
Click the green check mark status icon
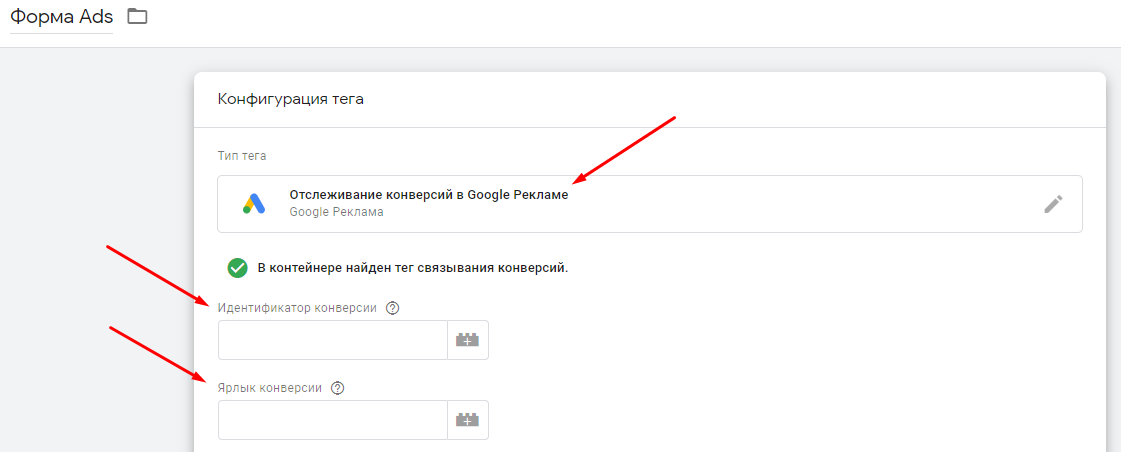point(237,268)
